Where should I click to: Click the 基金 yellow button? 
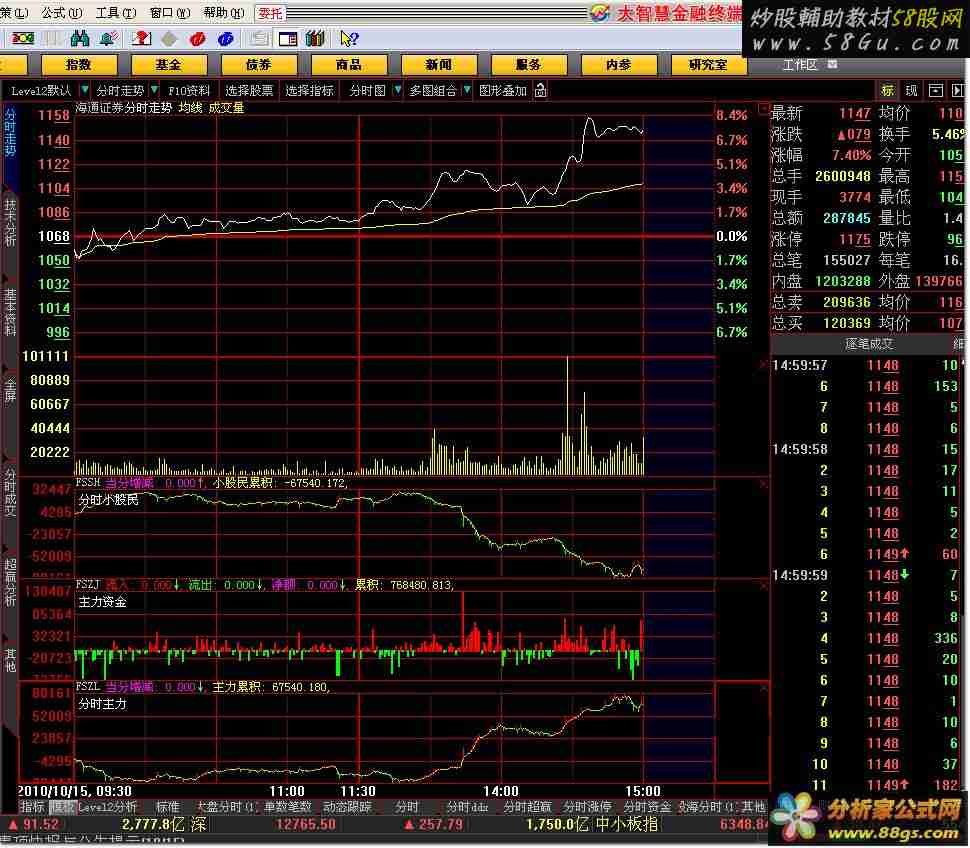click(168, 64)
